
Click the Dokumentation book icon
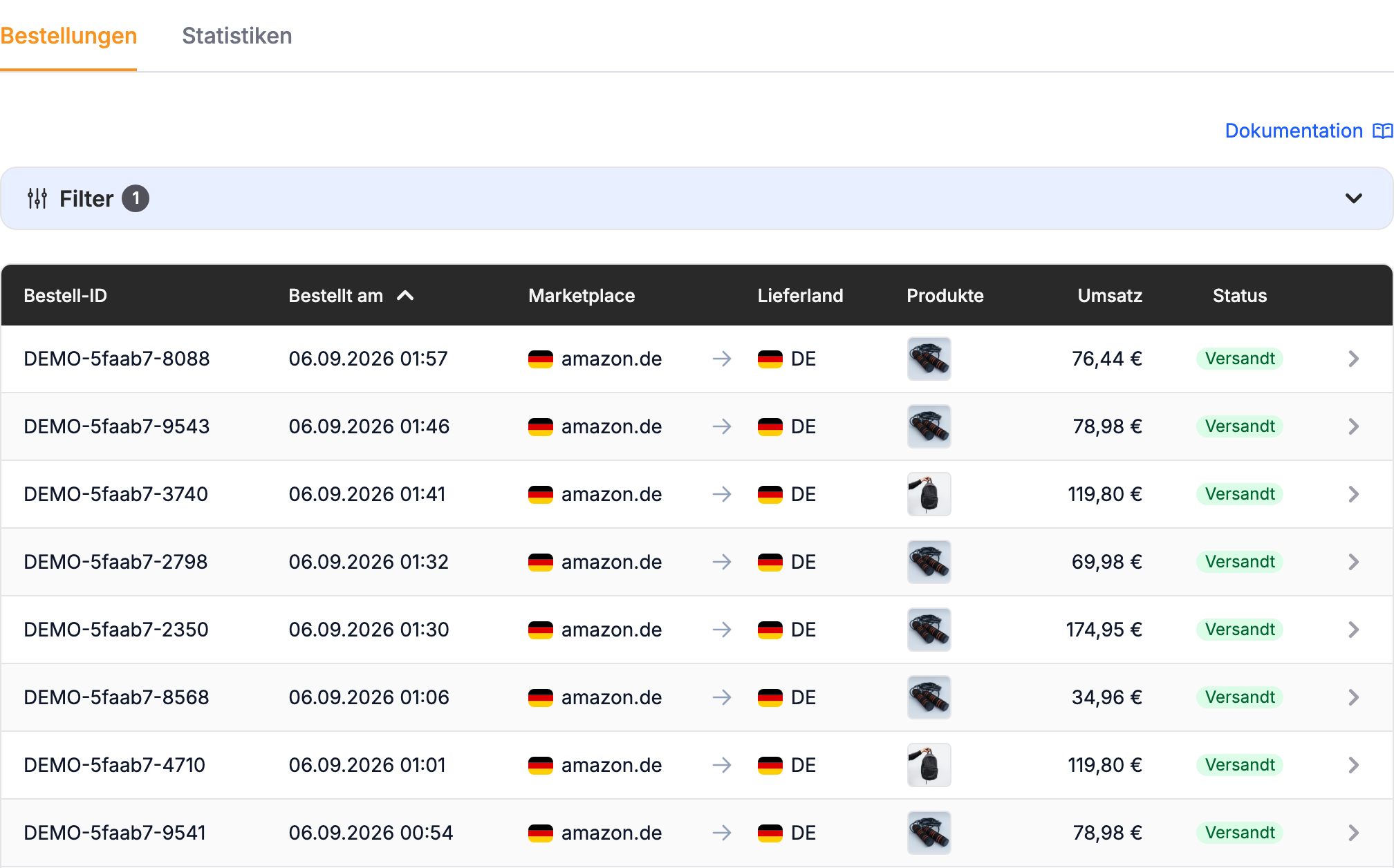(1382, 131)
